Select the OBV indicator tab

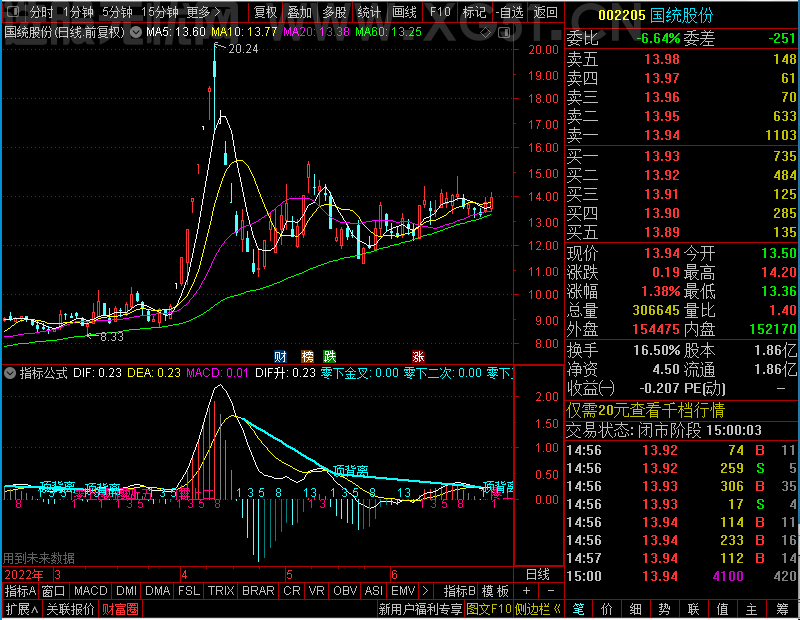pos(345,591)
